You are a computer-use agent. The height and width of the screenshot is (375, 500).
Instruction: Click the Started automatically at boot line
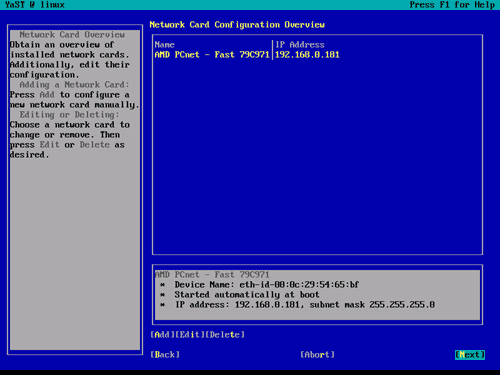(247, 295)
